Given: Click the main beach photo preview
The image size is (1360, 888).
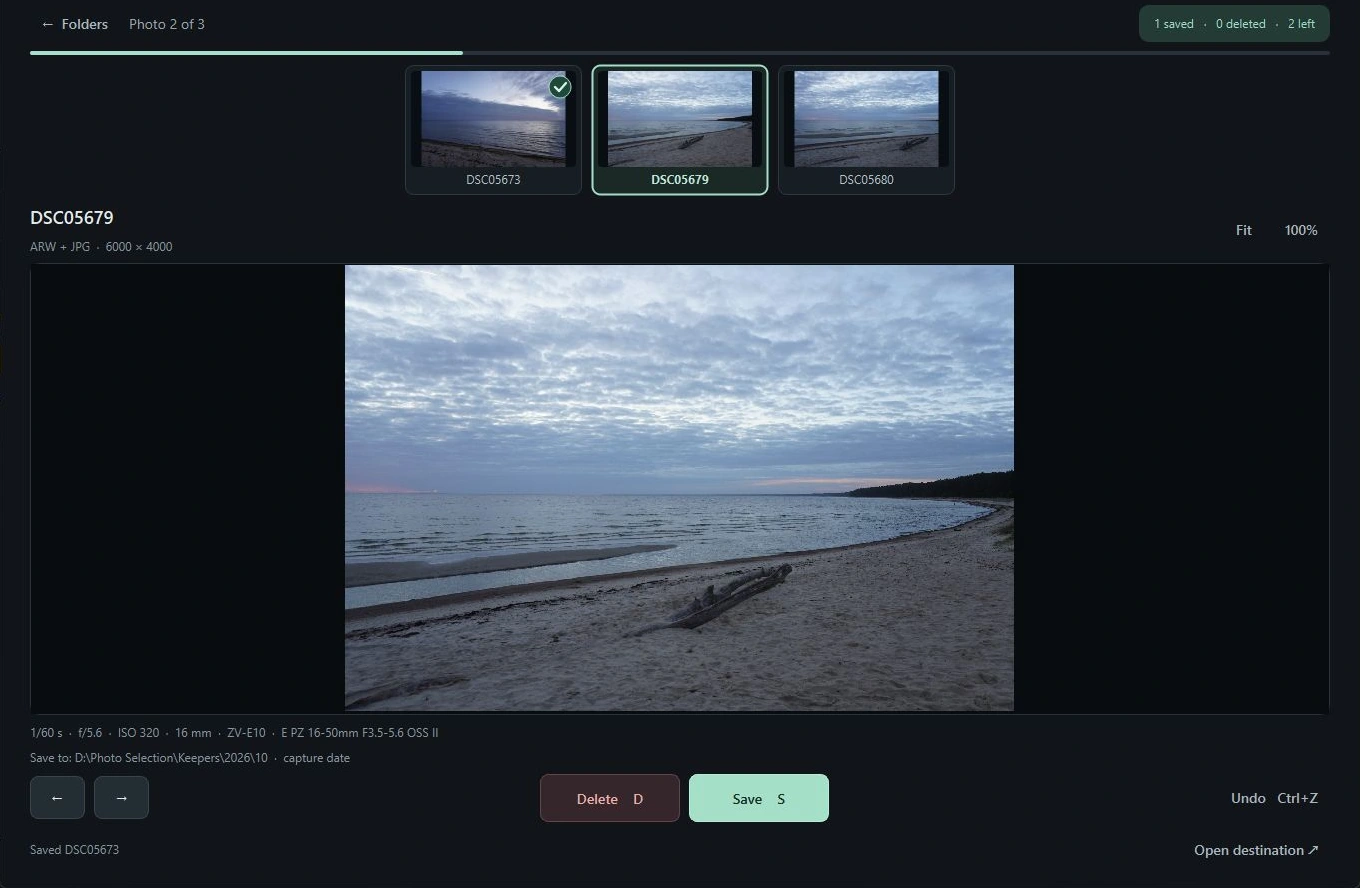Looking at the screenshot, I should (679, 488).
